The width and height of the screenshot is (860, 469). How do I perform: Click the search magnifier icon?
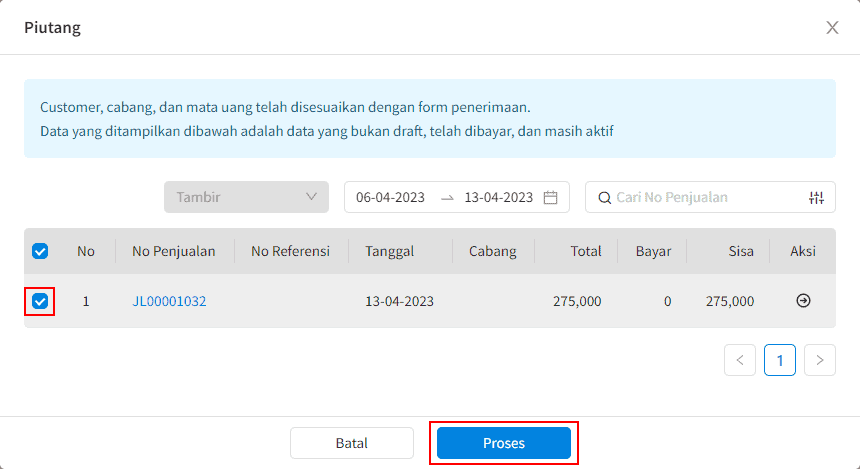coord(604,197)
